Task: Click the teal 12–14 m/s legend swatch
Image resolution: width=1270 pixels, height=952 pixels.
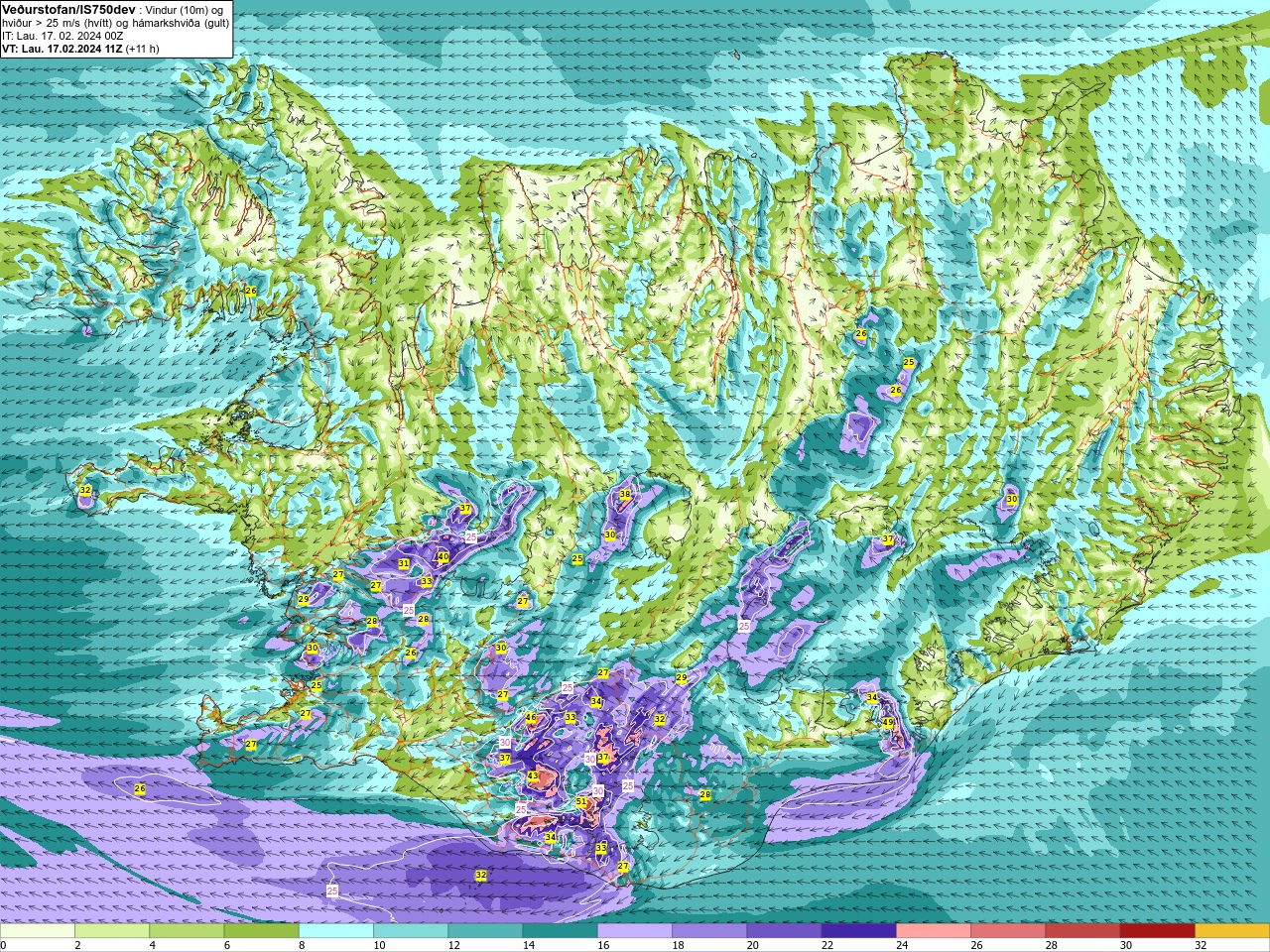Action: point(485,931)
